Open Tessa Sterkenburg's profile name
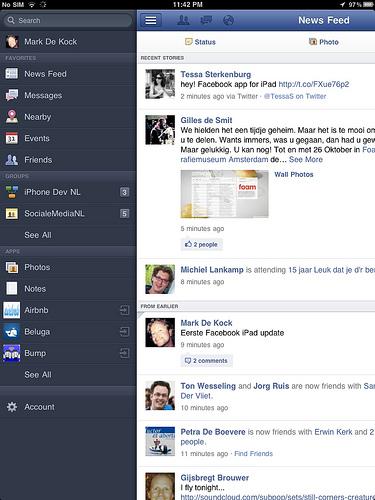The width and height of the screenshot is (375, 500). pyautogui.click(x=216, y=74)
